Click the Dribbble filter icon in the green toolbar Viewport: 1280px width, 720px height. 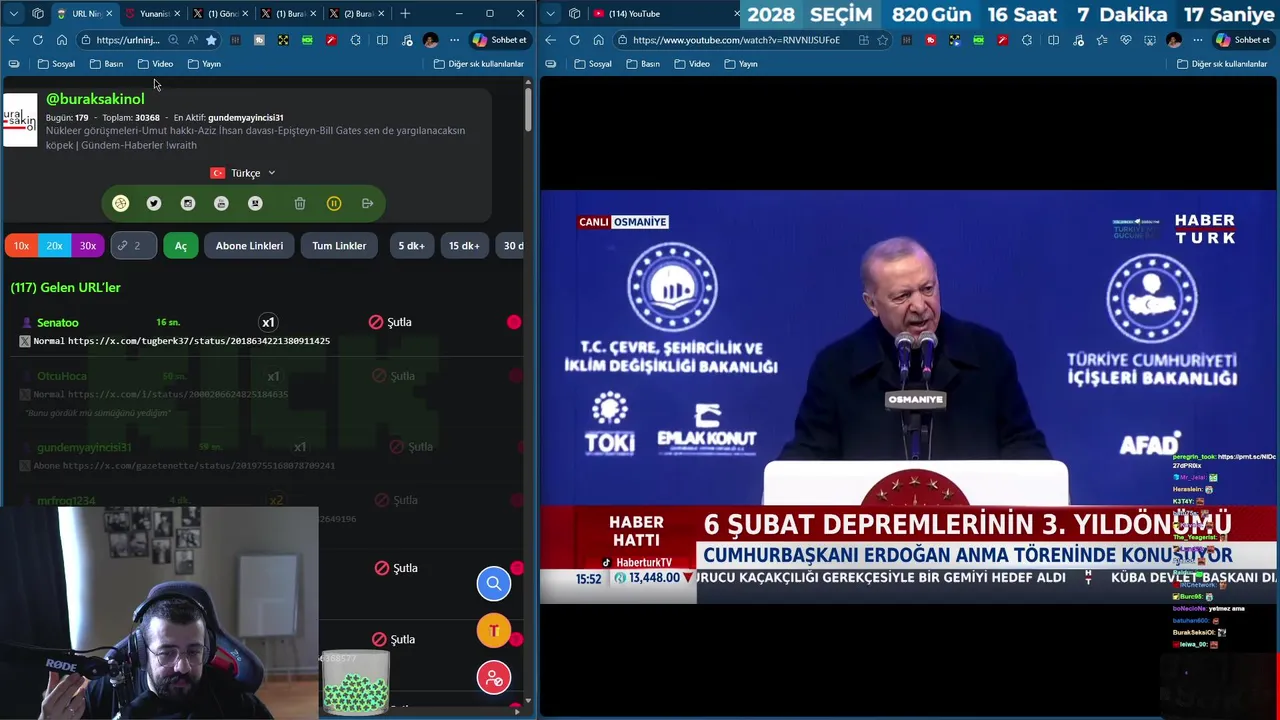click(x=120, y=203)
